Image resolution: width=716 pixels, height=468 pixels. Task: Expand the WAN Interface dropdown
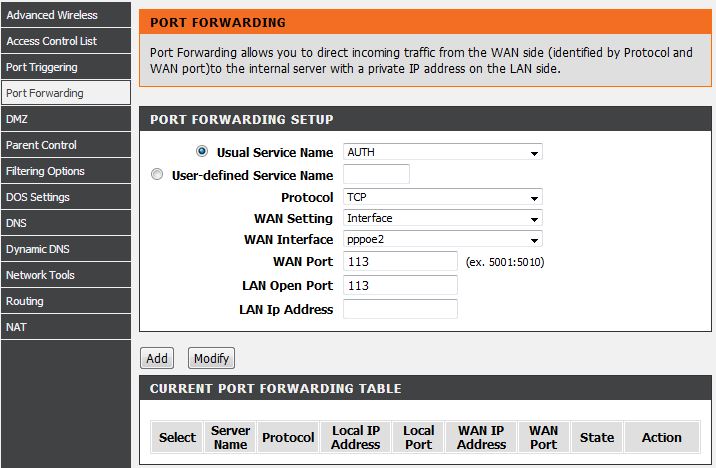coord(442,240)
